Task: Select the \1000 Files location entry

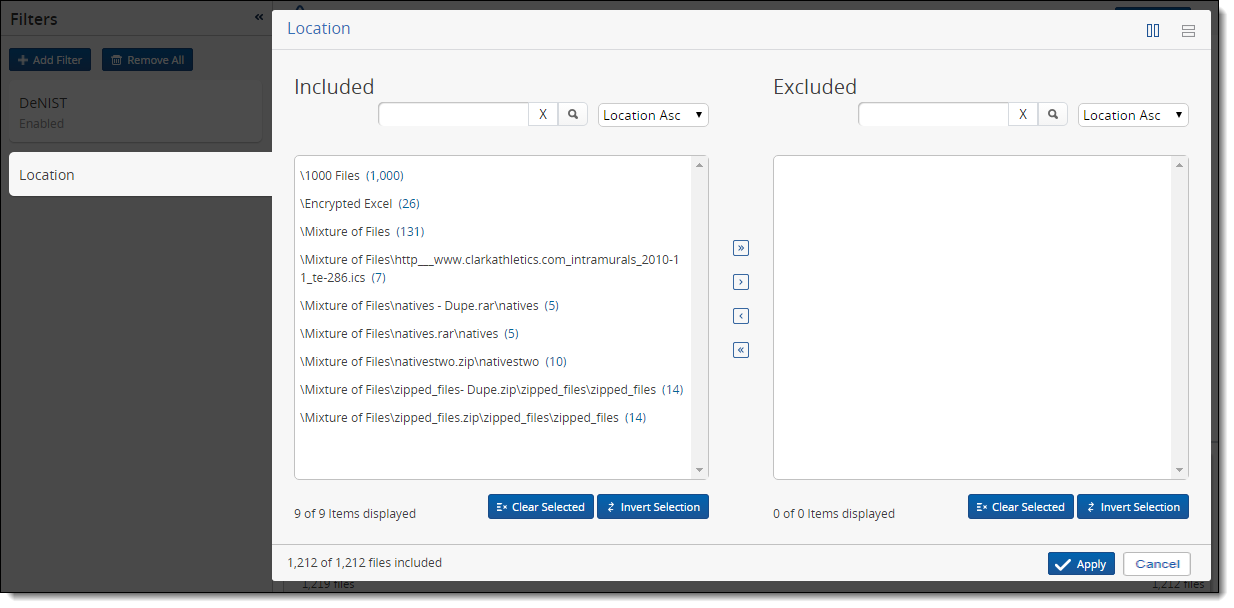Action: pos(353,175)
